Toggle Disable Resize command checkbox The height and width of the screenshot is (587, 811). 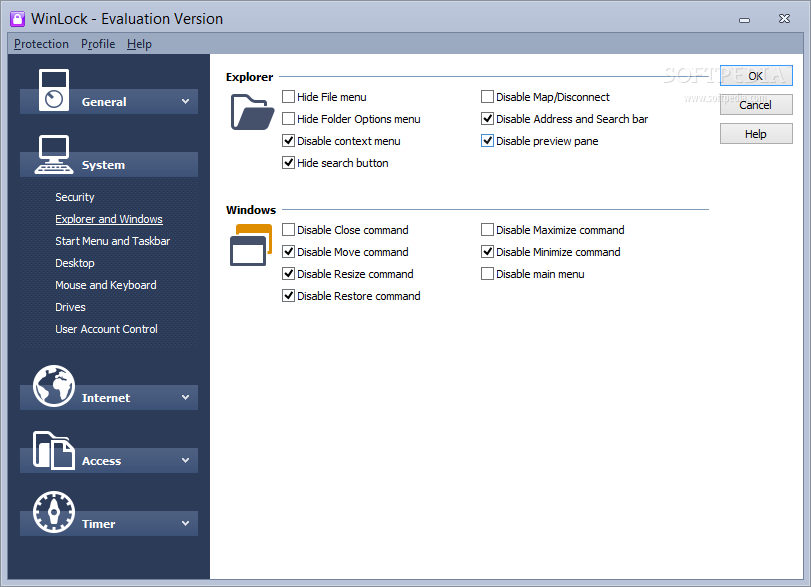288,274
